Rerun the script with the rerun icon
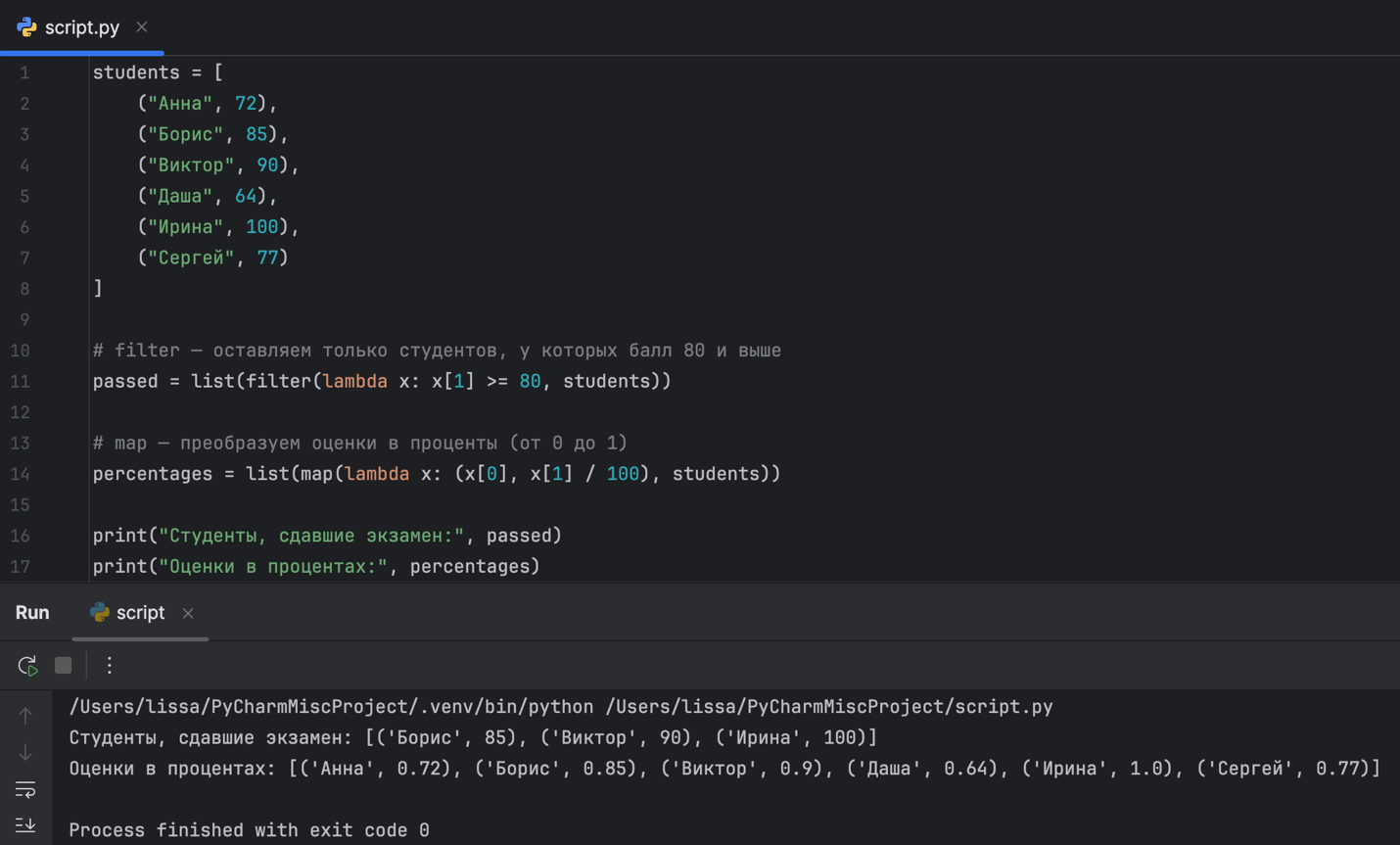Image resolution: width=1400 pixels, height=845 pixels. (x=27, y=666)
